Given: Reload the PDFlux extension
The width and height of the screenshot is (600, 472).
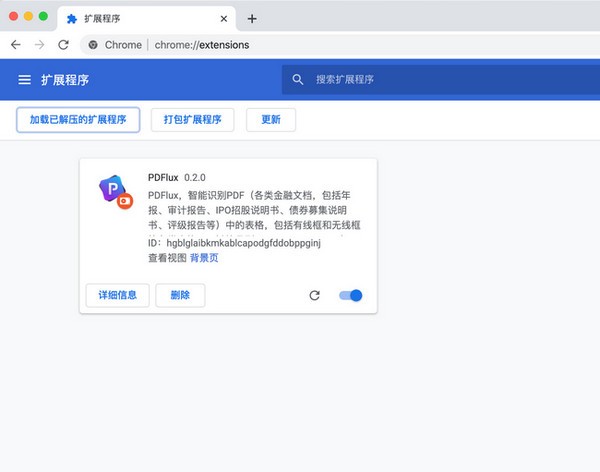Looking at the screenshot, I should click(x=315, y=295).
